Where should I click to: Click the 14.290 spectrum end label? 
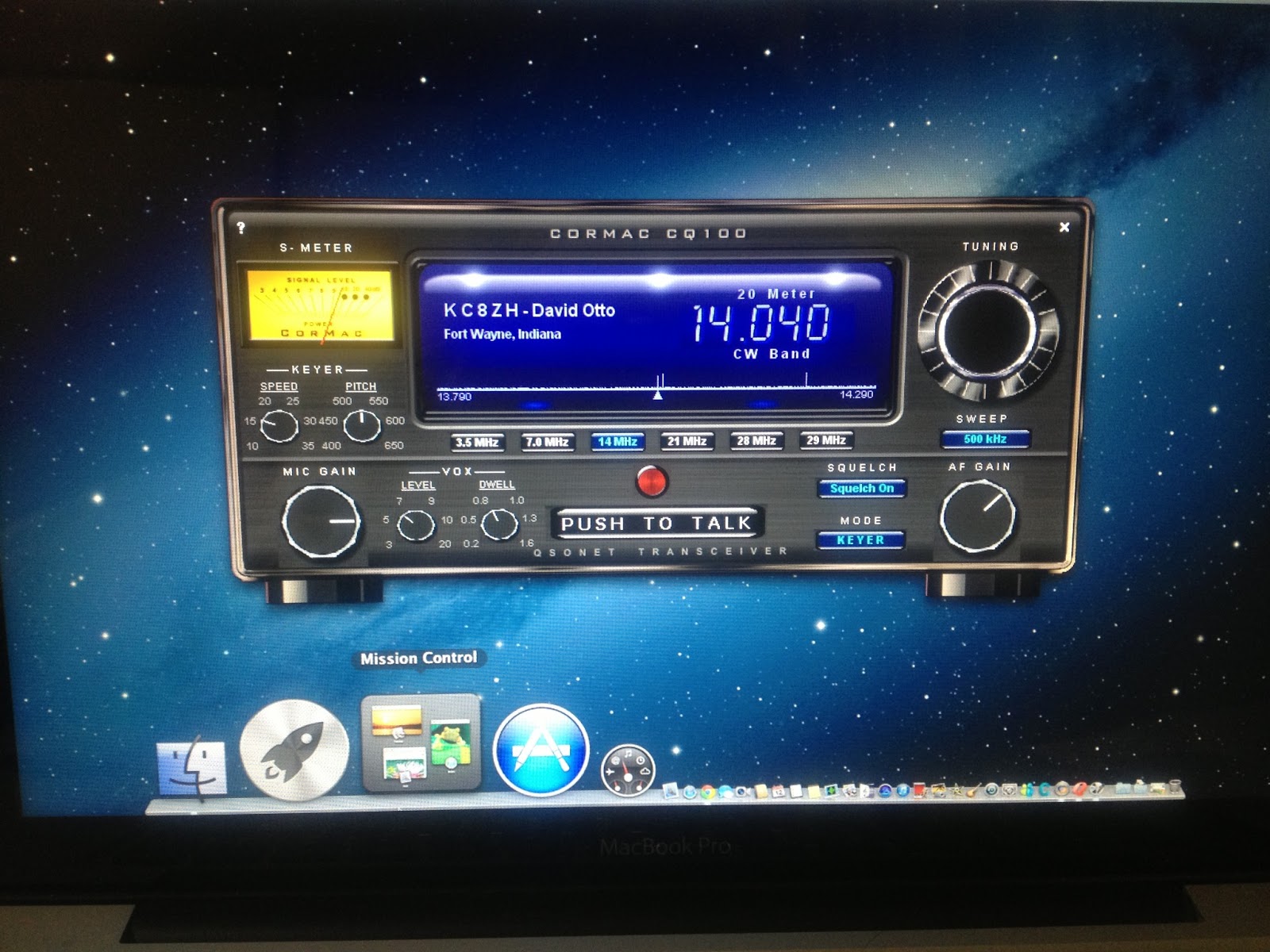coord(856,394)
